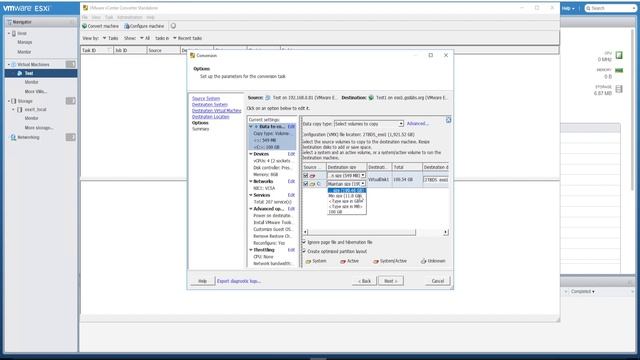This screenshot has width=640, height=360.
Task: Click the Navigator panel header icon
Action: pyautogui.click(x=9, y=22)
